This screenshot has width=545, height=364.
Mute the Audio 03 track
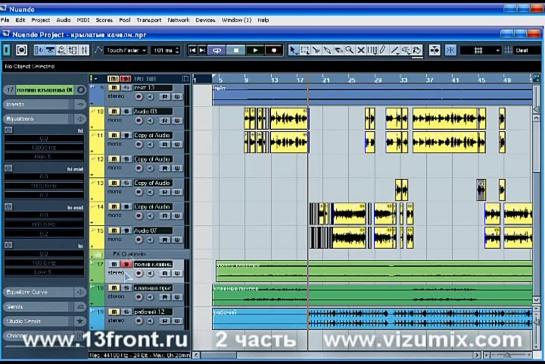(x=114, y=111)
